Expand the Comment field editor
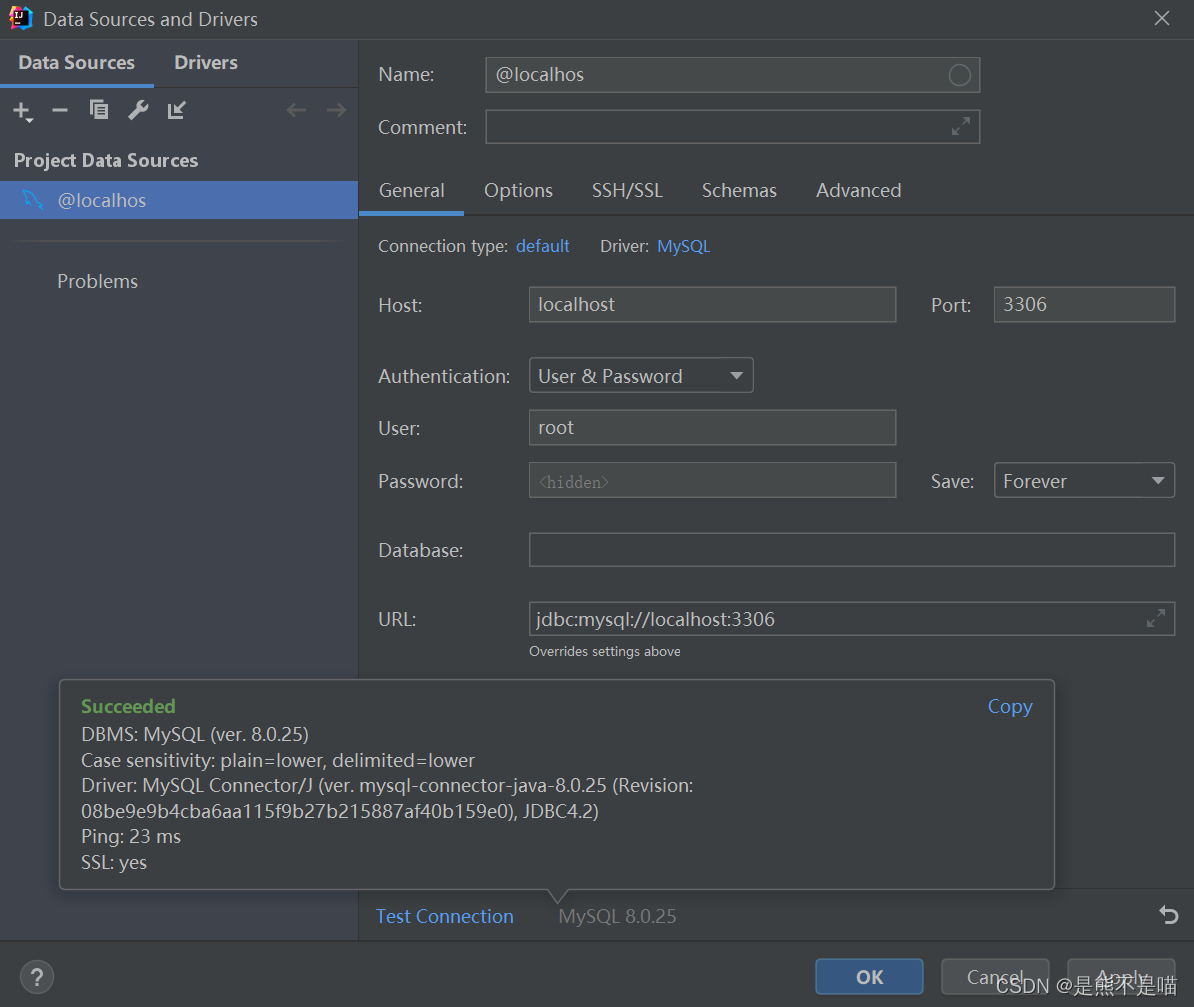Screen dimensions: 1194x1007 [961, 126]
